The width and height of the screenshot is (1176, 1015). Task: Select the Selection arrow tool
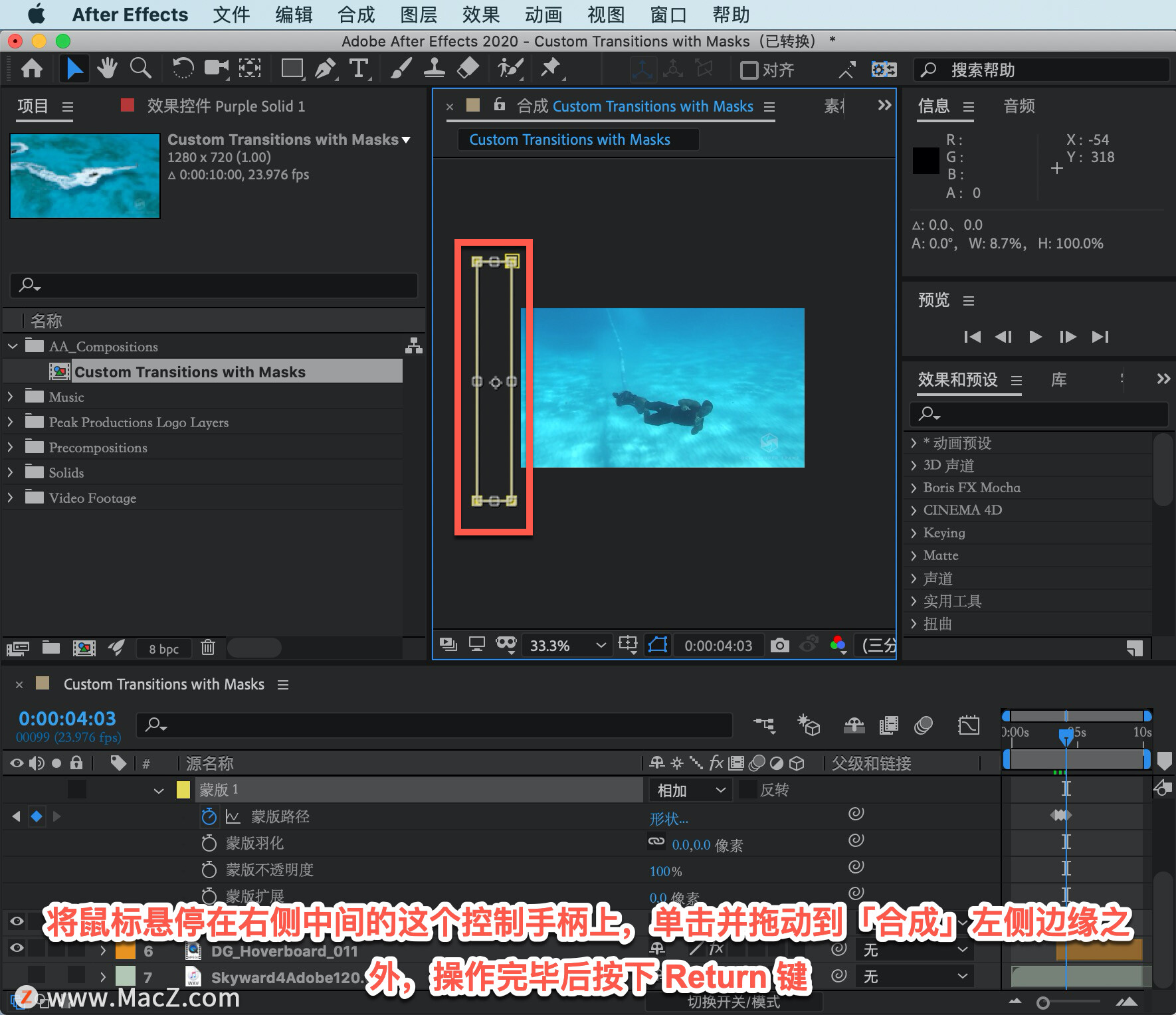click(74, 69)
